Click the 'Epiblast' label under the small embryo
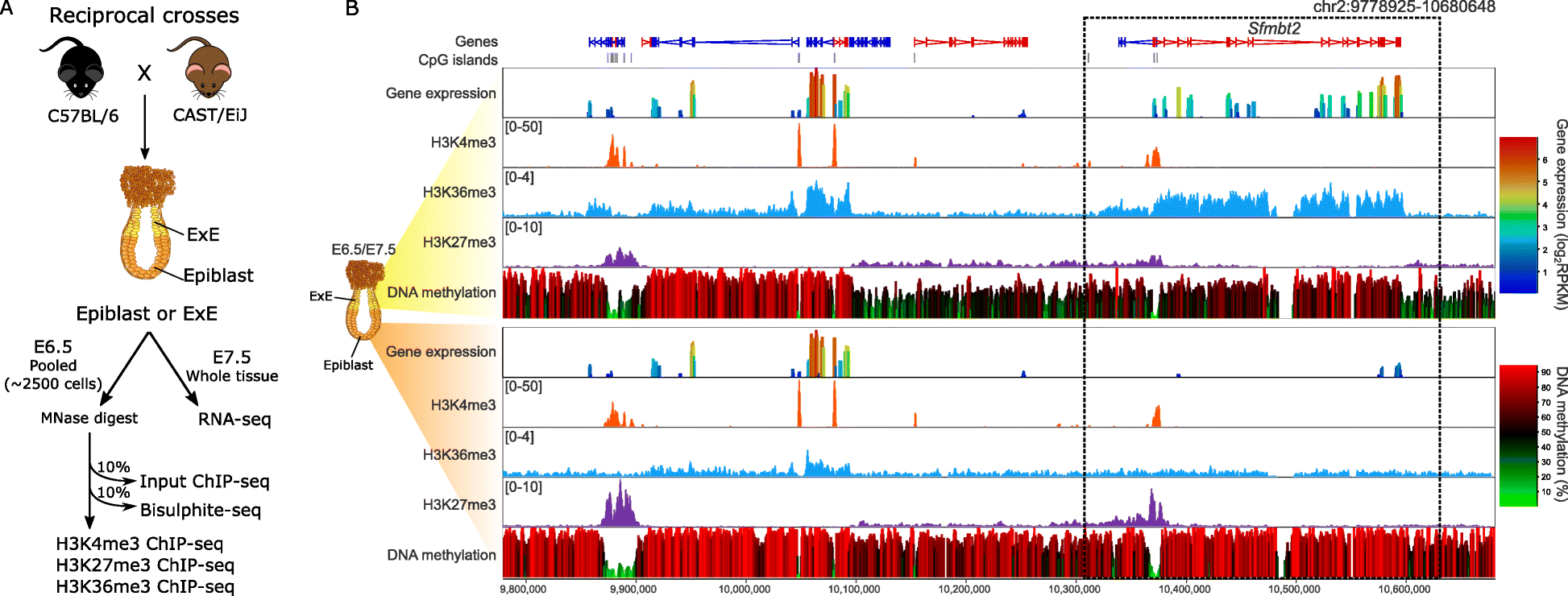Viewport: 1568px width, 596px height. tap(348, 365)
